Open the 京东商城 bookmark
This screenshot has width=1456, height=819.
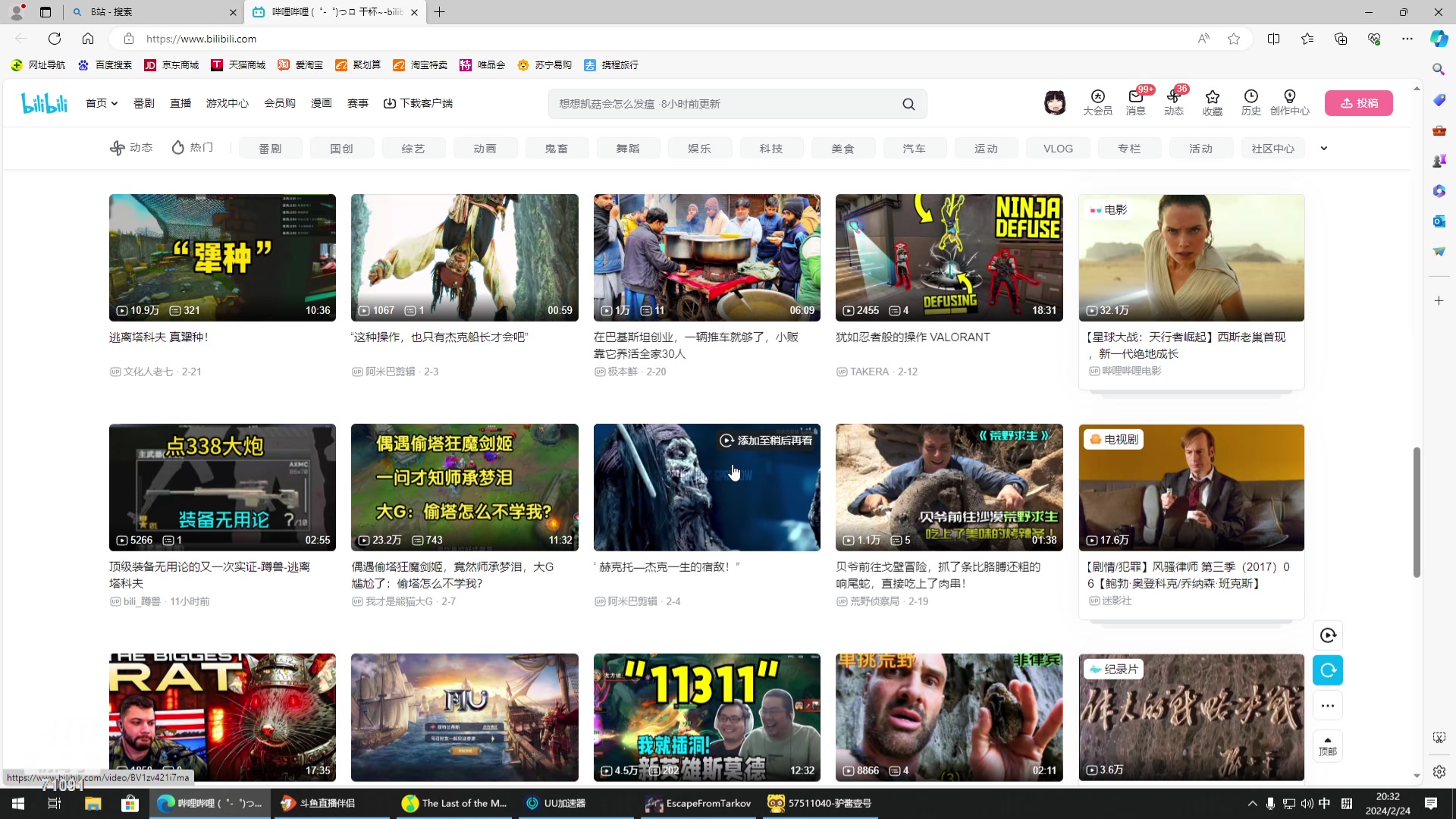[171, 65]
